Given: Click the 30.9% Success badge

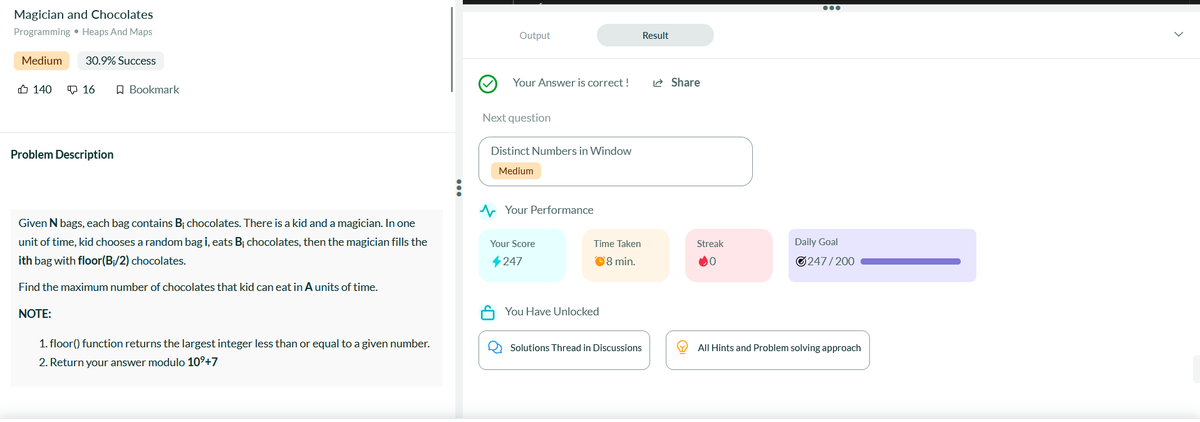Looking at the screenshot, I should pos(120,61).
